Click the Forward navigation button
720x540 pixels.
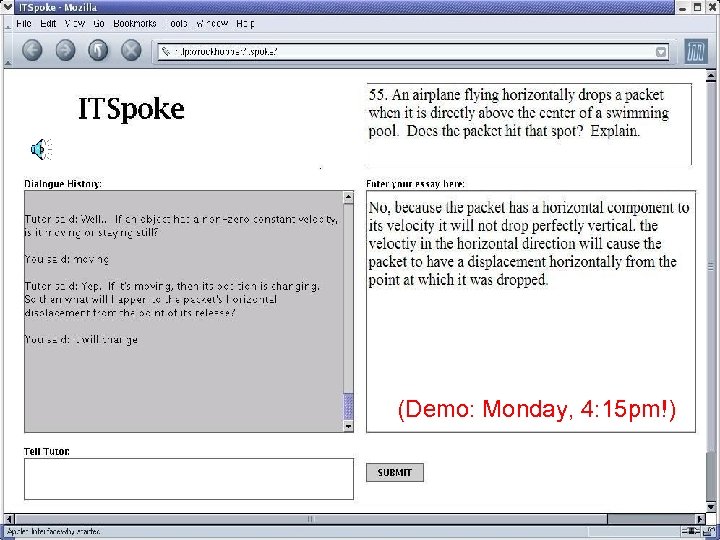(65, 51)
